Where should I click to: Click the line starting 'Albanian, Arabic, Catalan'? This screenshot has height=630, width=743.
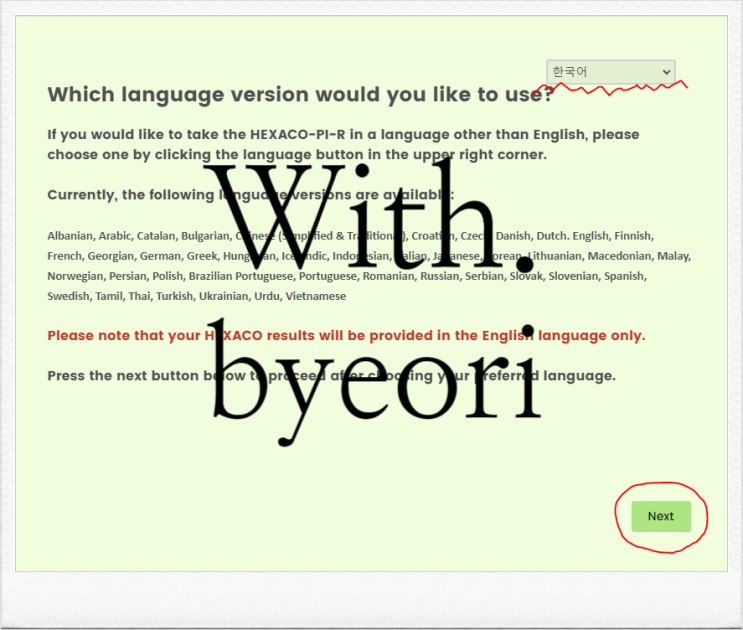(x=351, y=236)
